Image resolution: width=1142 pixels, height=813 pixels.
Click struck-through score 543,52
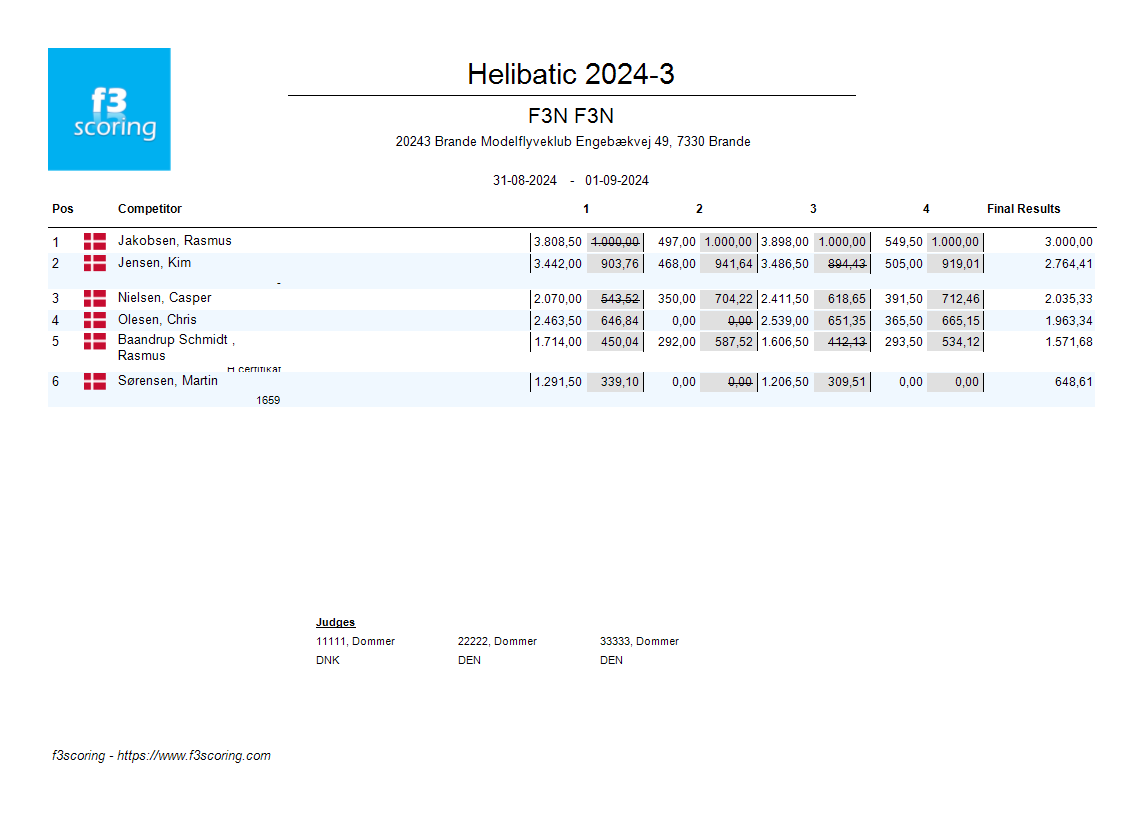click(620, 299)
